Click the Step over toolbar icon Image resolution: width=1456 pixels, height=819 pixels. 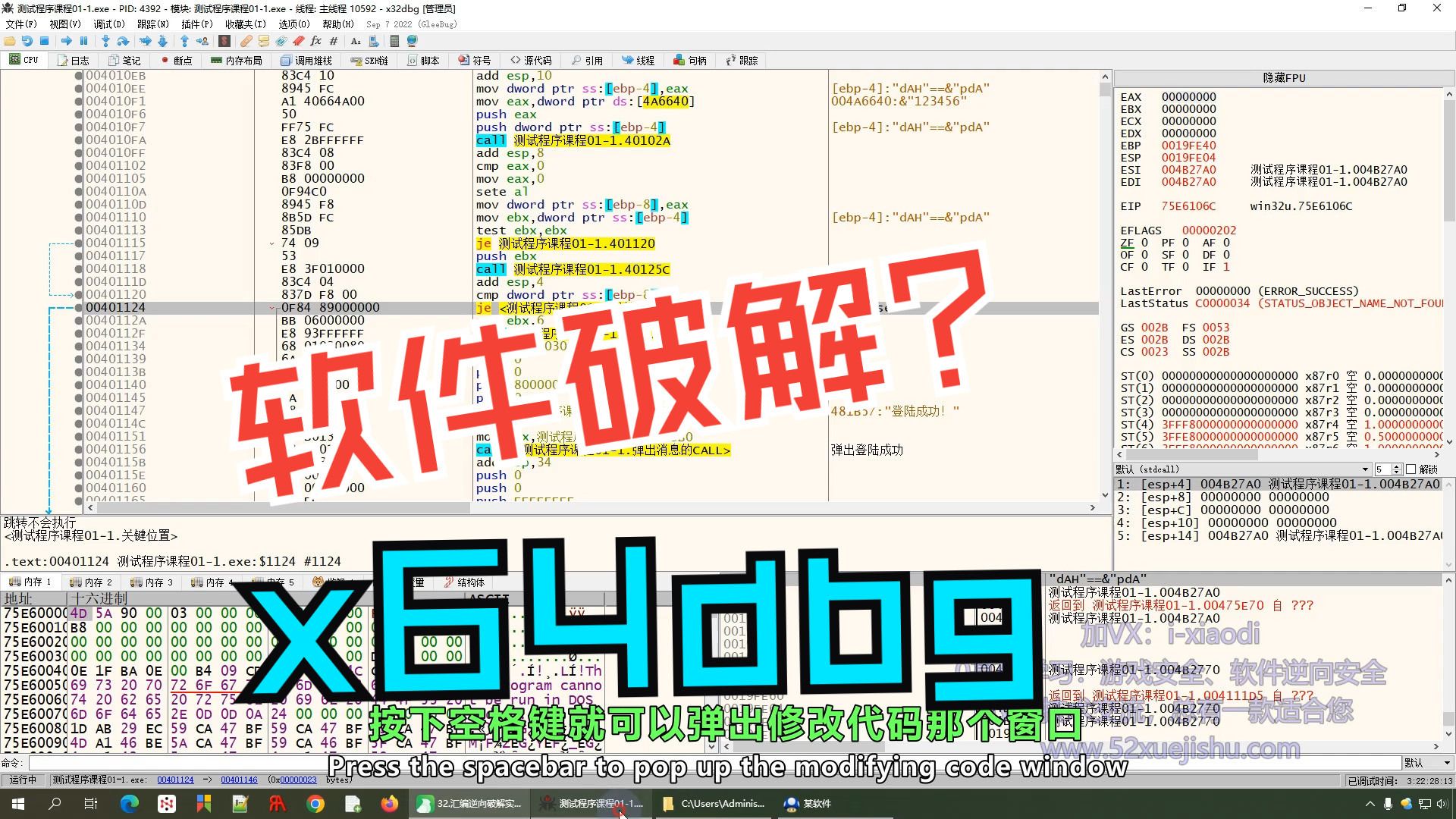pos(123,41)
